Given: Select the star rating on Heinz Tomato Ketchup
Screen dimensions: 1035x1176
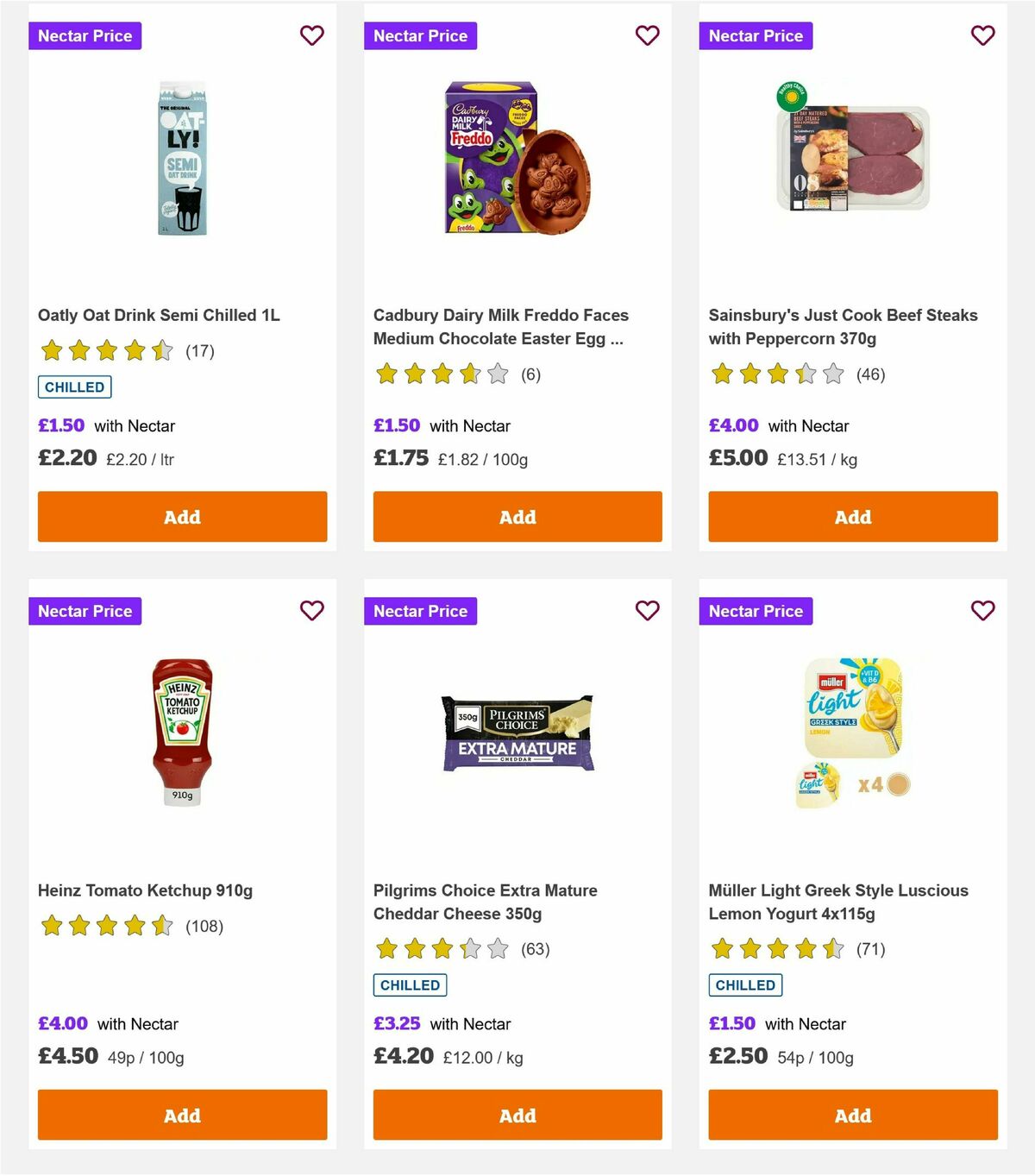Looking at the screenshot, I should click(x=105, y=925).
